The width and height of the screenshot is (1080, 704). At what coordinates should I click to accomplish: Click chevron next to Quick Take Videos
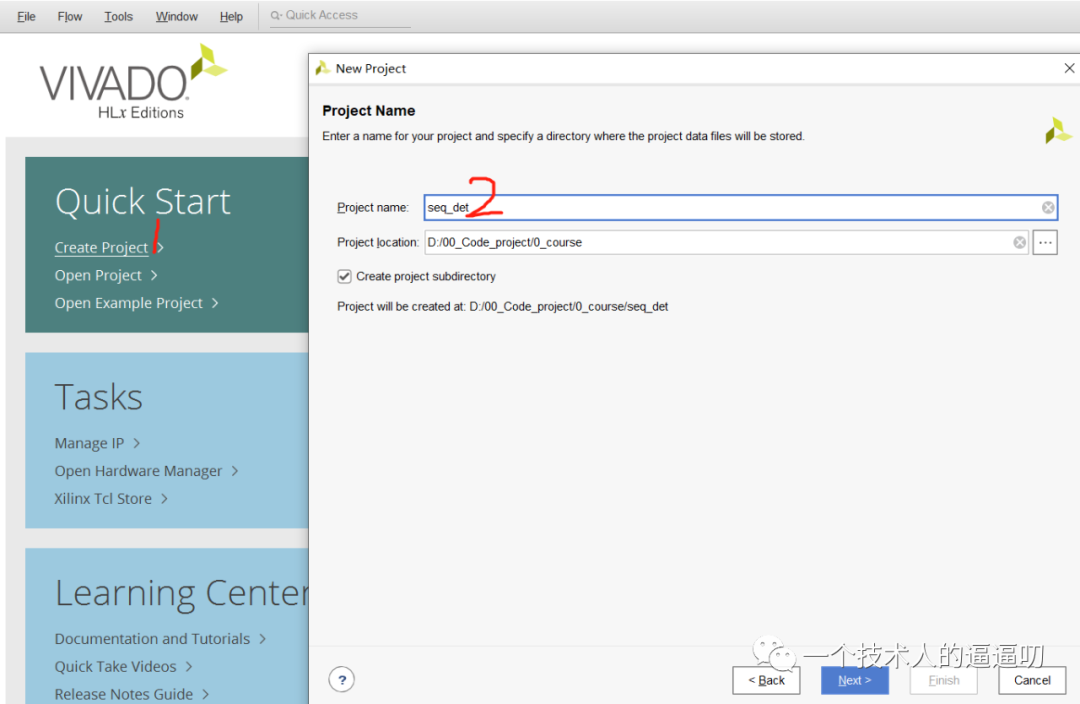tap(189, 667)
